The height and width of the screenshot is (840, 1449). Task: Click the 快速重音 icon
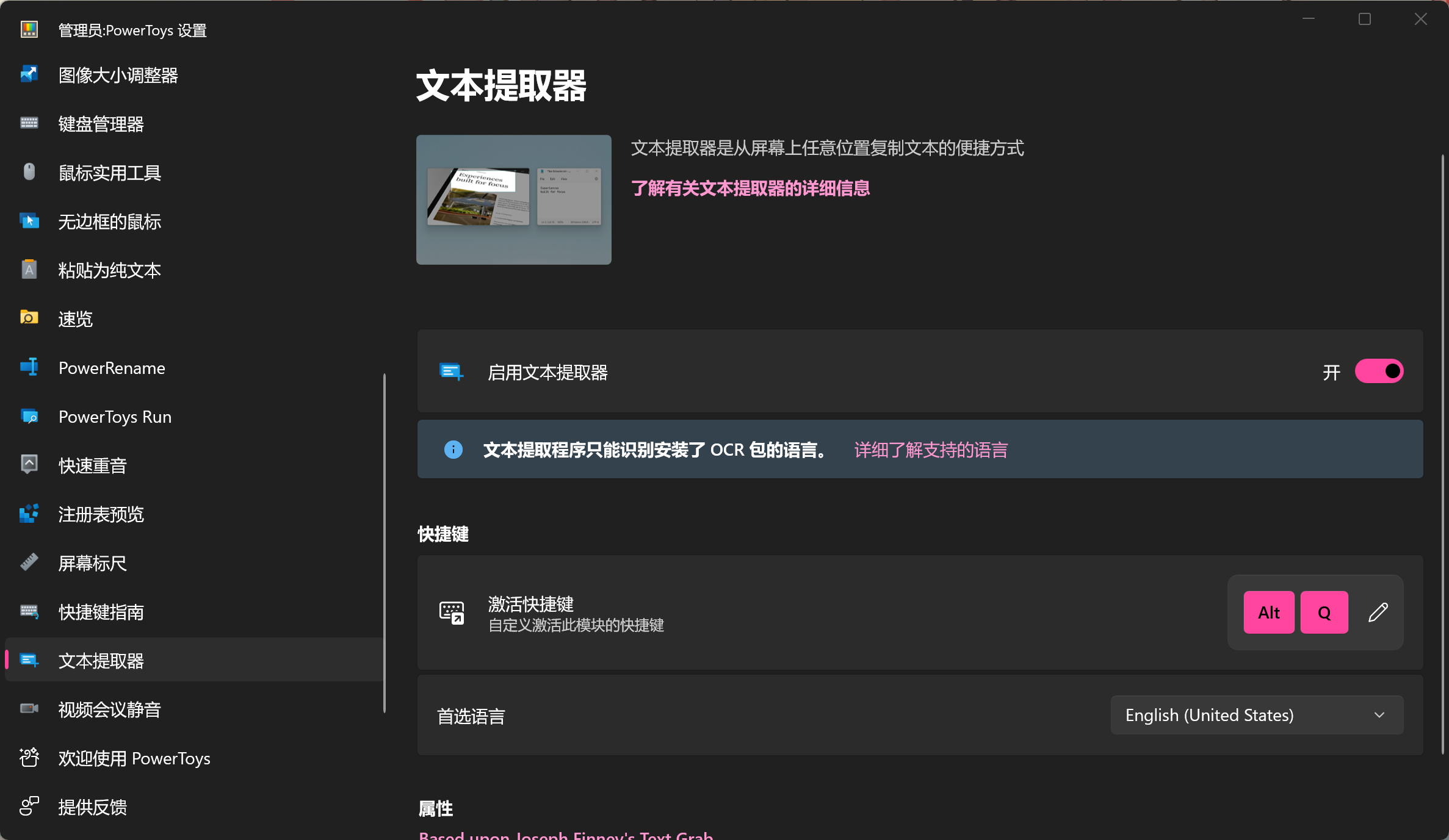(x=29, y=464)
